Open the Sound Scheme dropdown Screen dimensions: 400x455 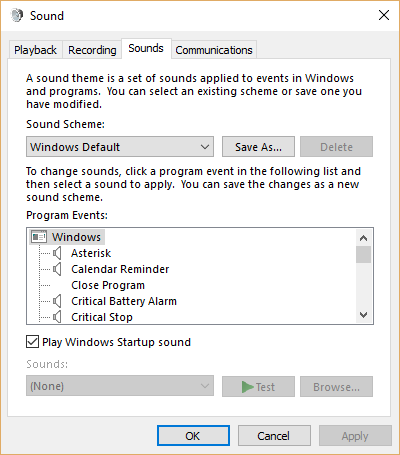click(120, 147)
